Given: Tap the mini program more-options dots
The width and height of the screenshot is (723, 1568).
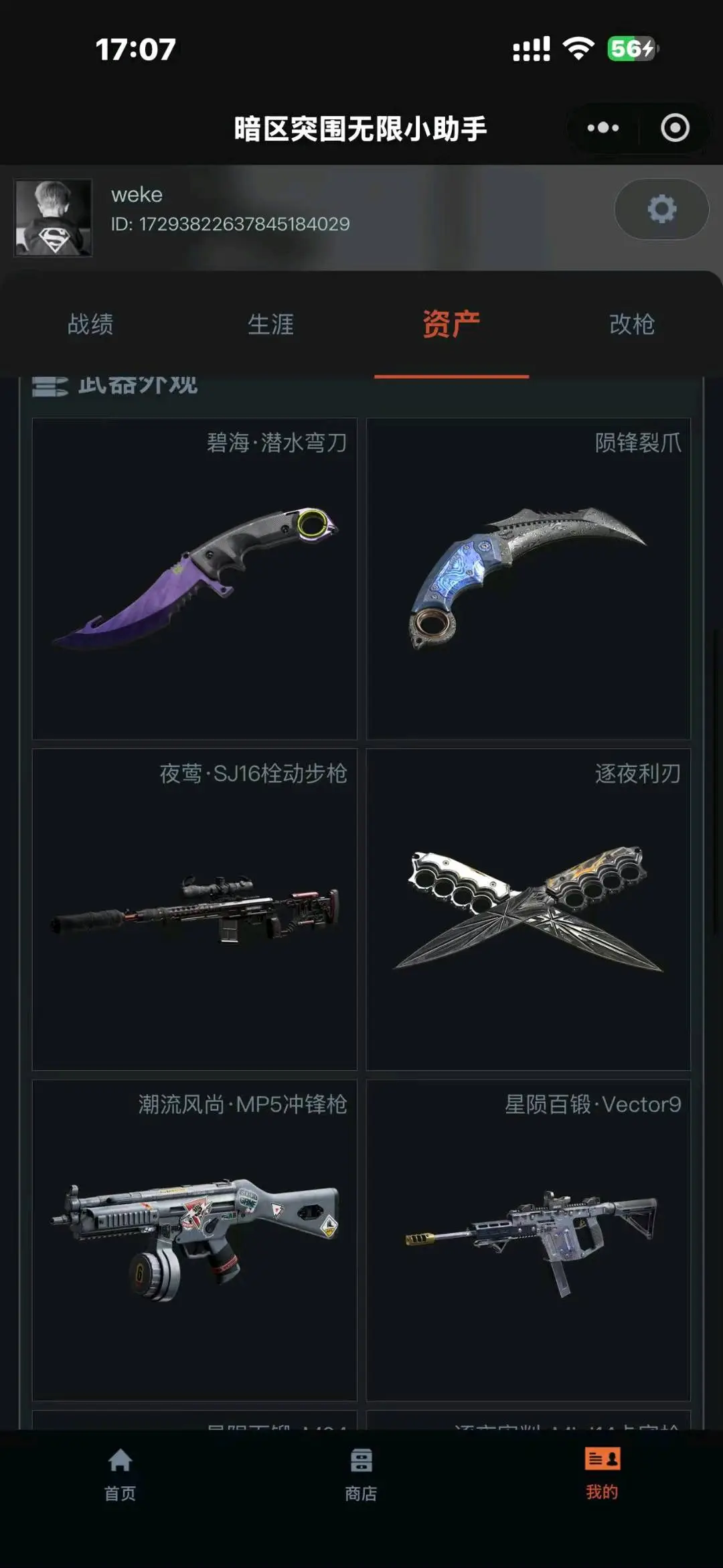Looking at the screenshot, I should pyautogui.click(x=603, y=128).
